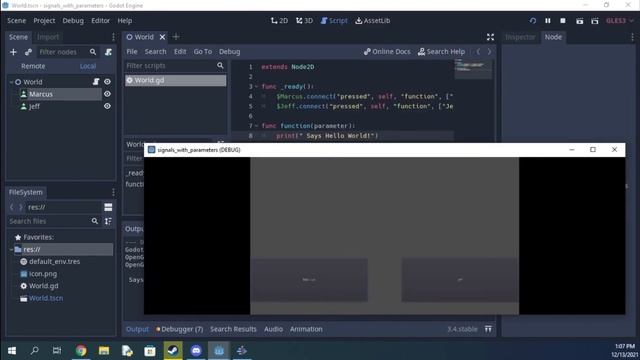Screen dimensions: 640x360
Task: Open the Windows Start menu
Action: (12, 351)
